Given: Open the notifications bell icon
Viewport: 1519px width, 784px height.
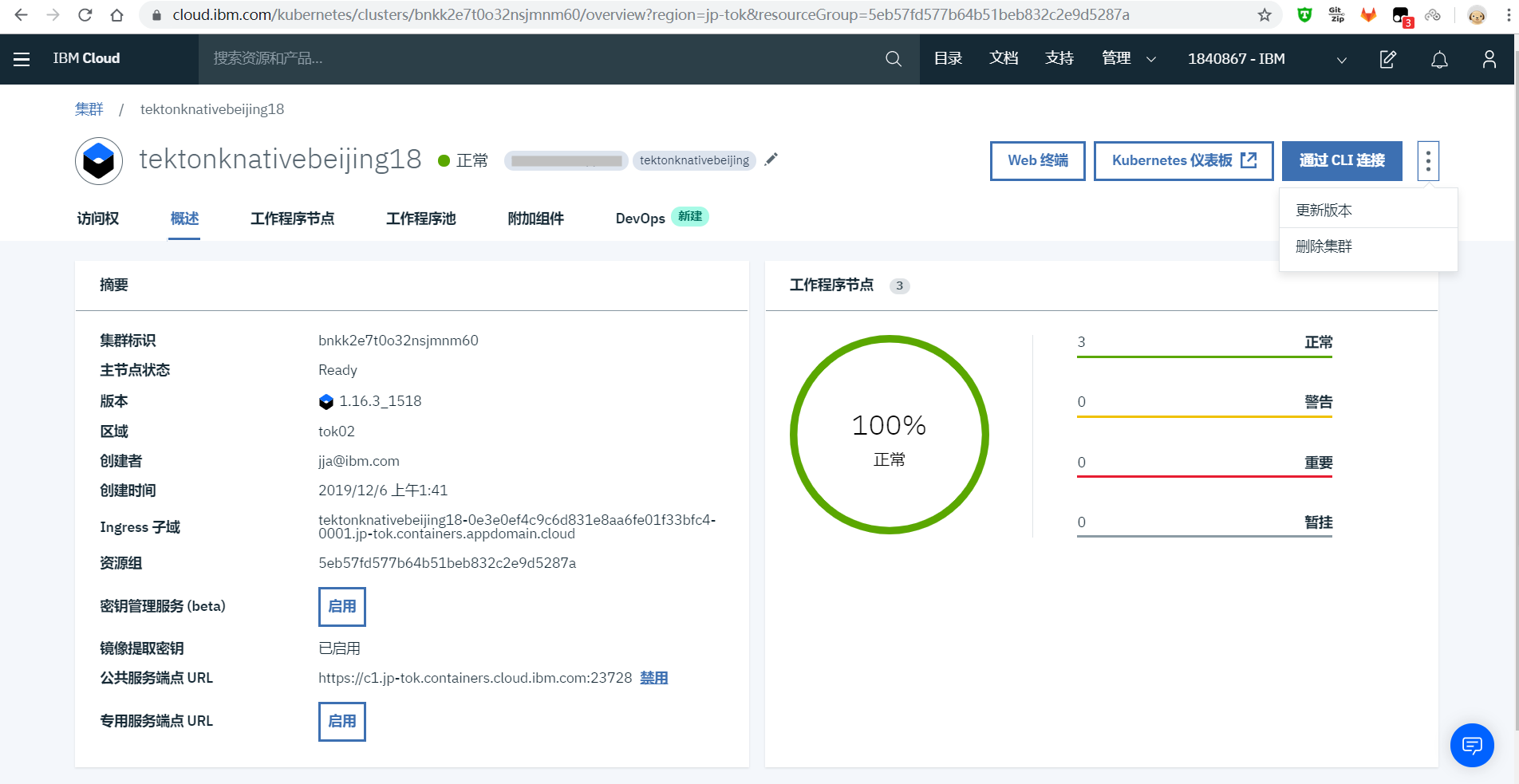Looking at the screenshot, I should tap(1439, 59).
